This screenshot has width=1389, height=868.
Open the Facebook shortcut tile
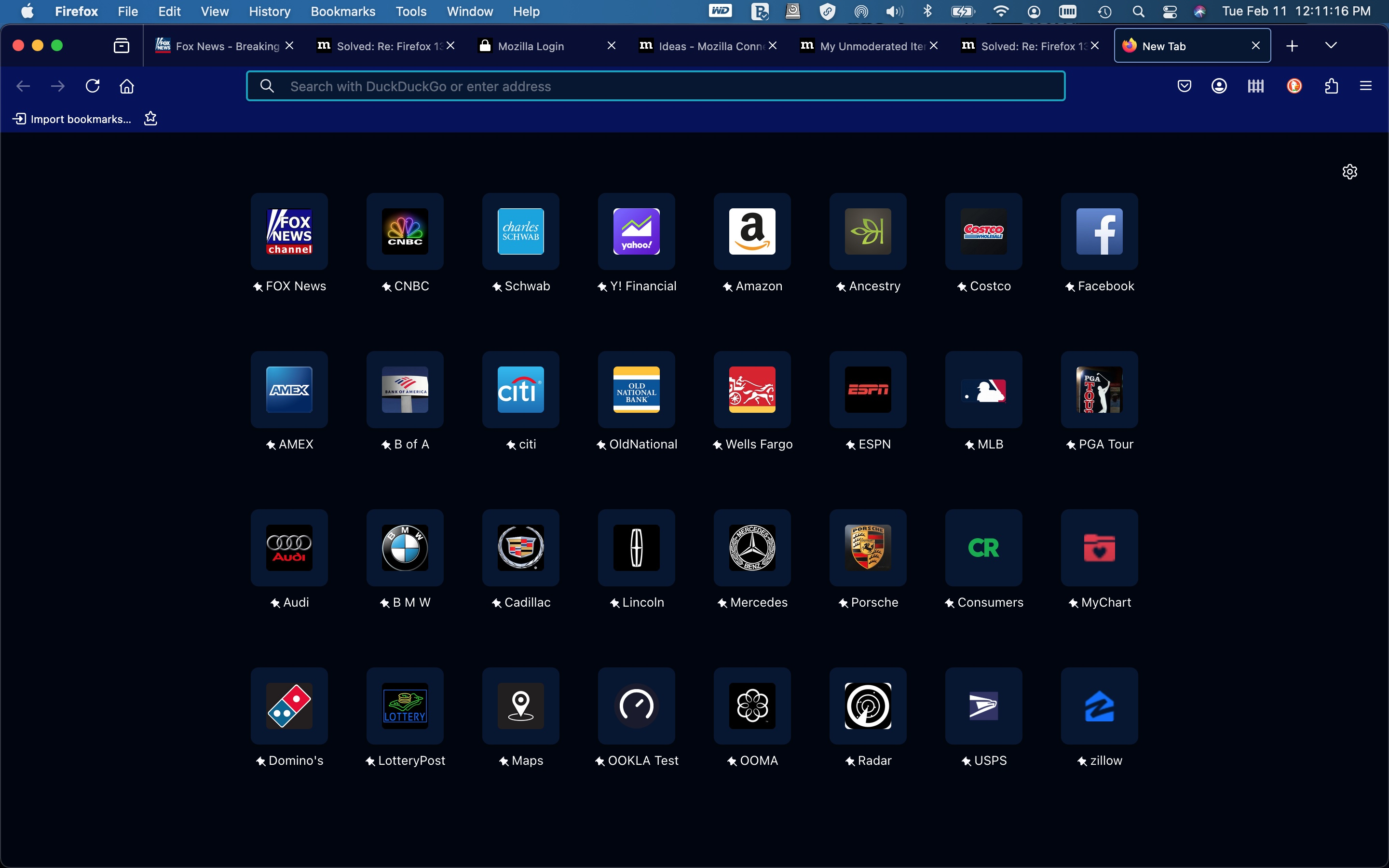[x=1099, y=231]
